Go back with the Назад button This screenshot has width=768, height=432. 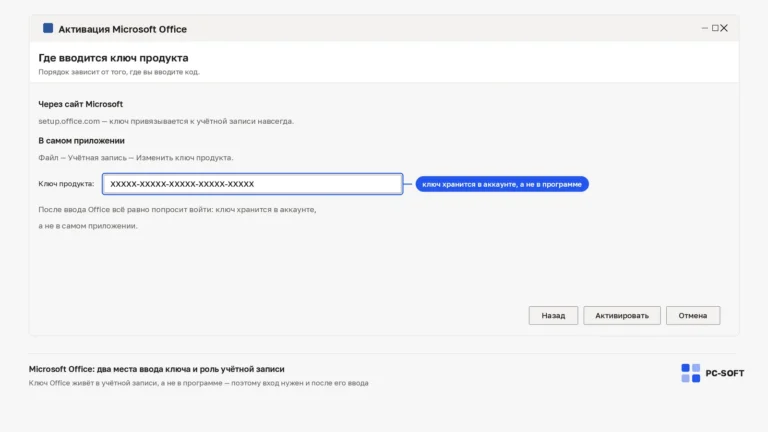553,315
